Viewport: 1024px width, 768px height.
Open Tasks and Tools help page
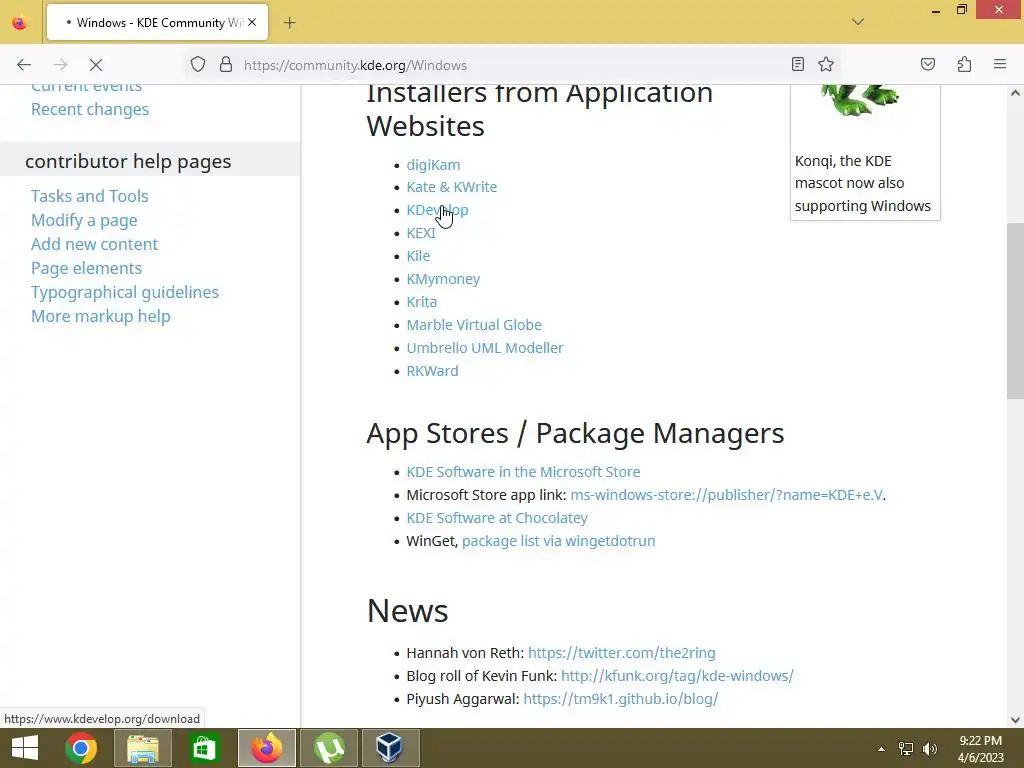89,196
